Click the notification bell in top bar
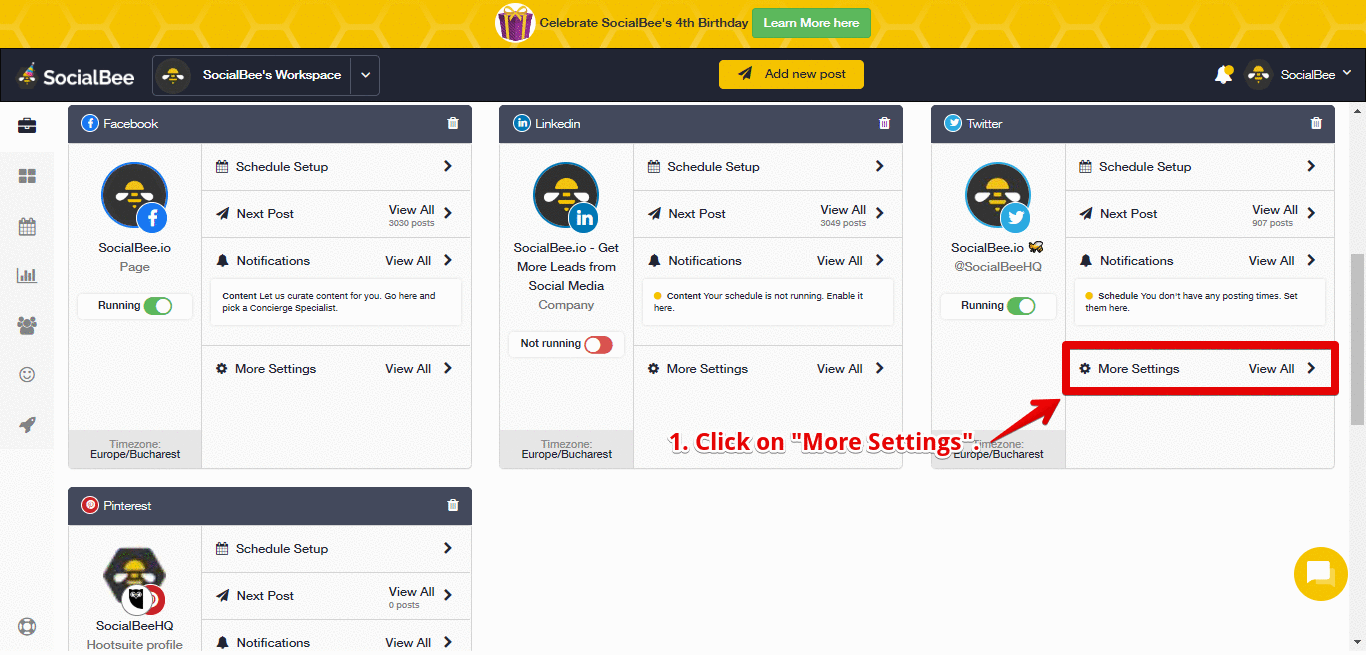 pos(1223,75)
